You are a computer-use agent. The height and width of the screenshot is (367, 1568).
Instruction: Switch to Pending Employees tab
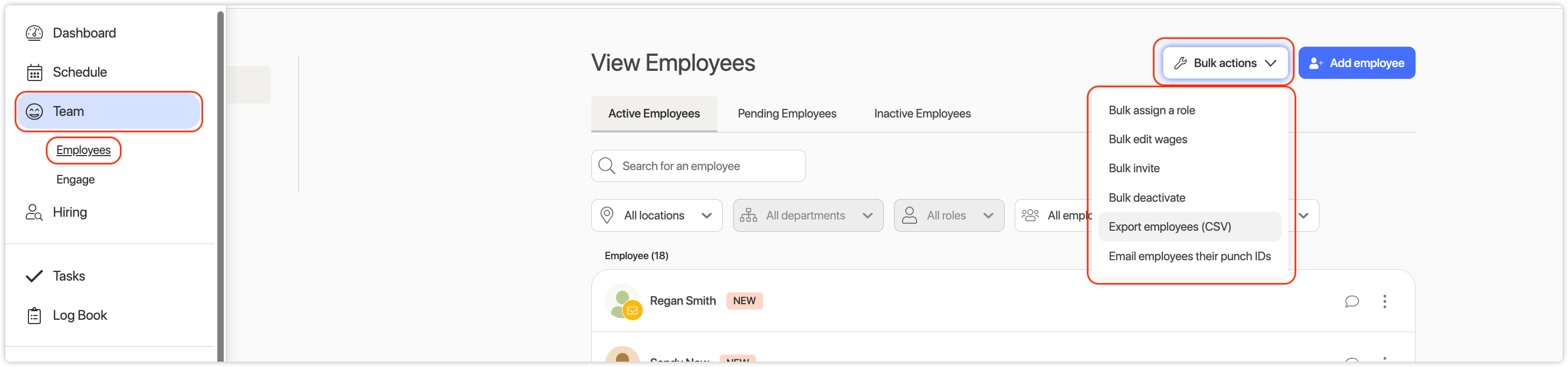[787, 114]
